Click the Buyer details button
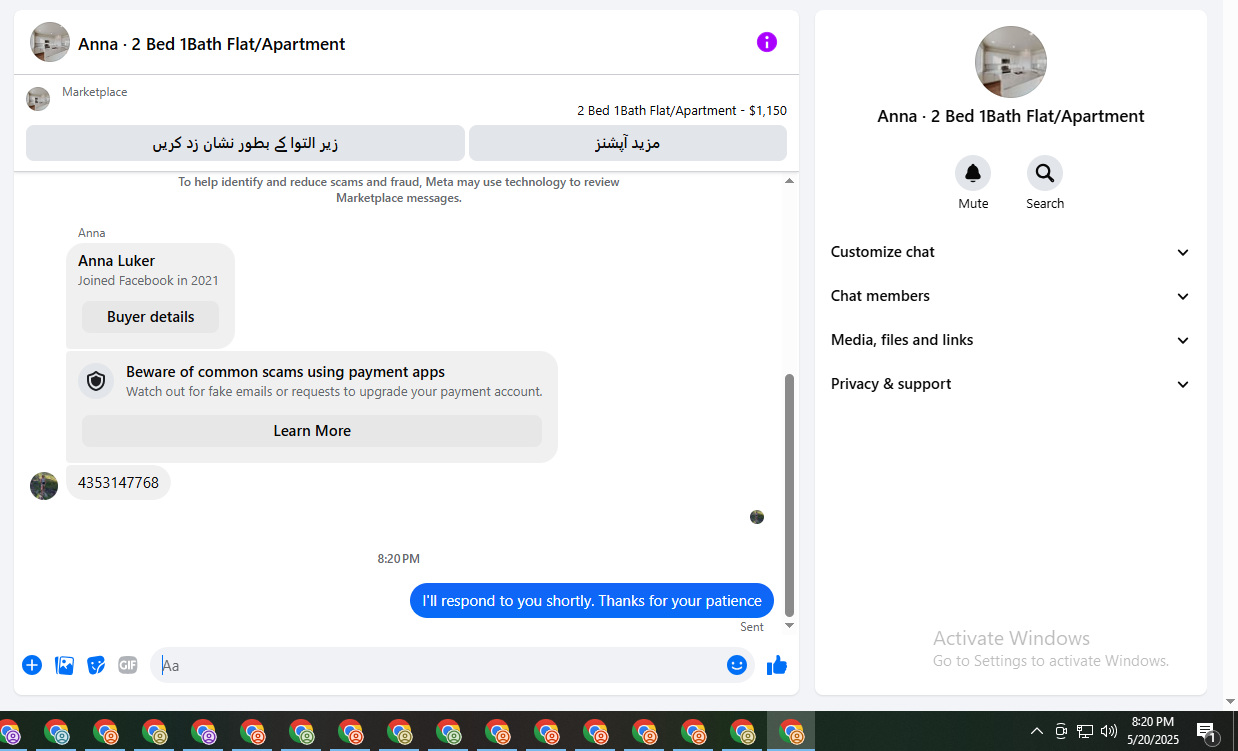This screenshot has height=751, width=1238. (151, 317)
